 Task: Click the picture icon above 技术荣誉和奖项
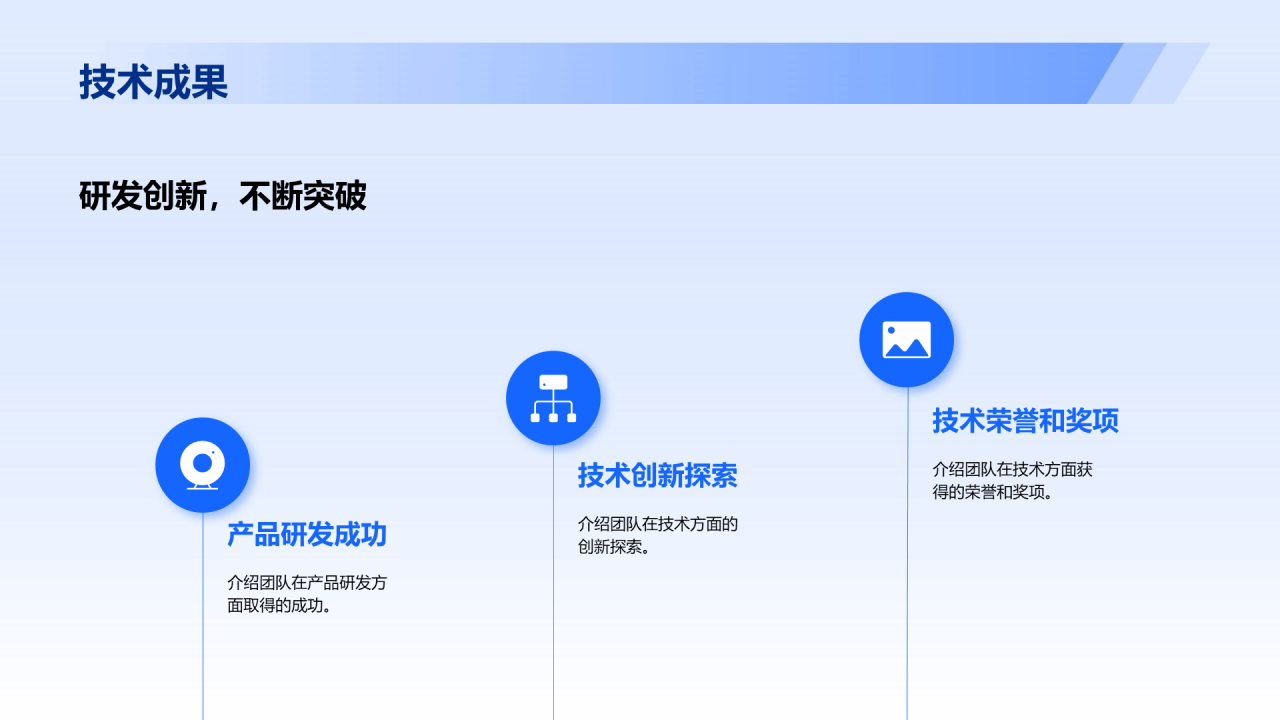coord(907,340)
